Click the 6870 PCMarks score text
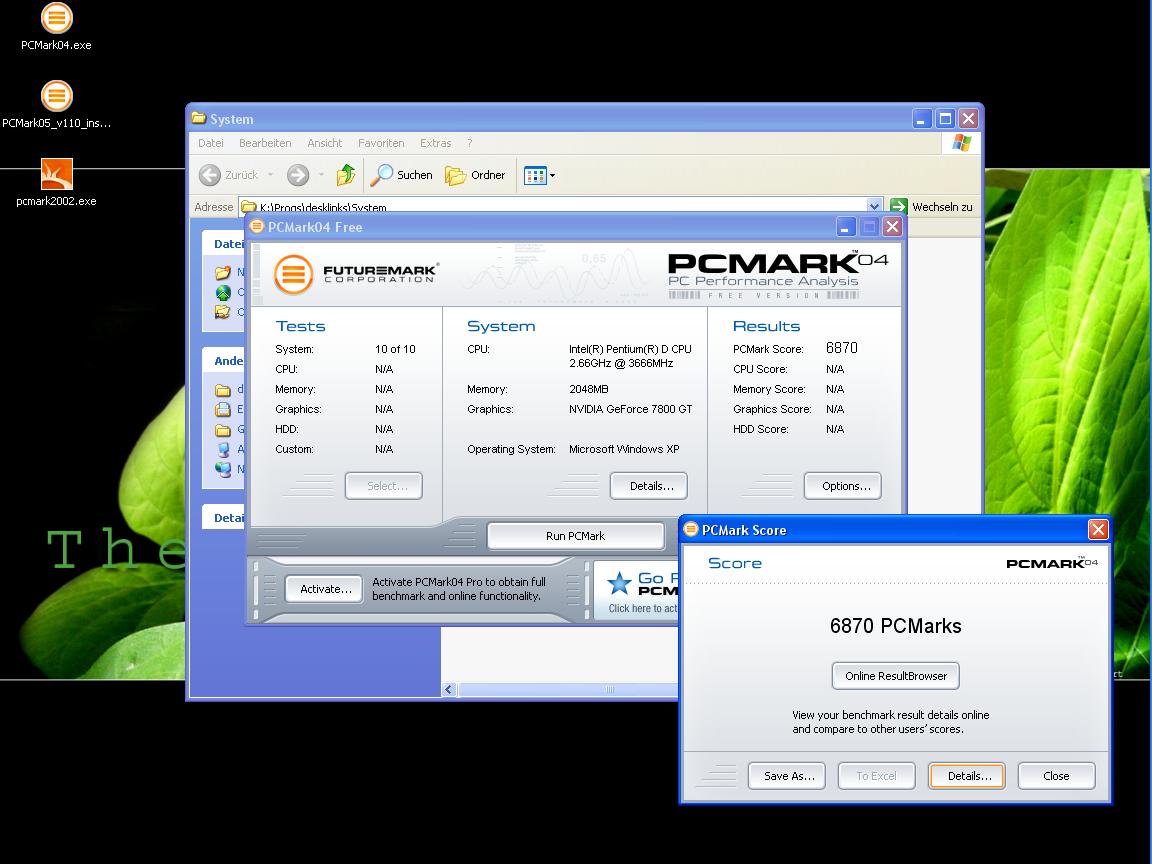The width and height of the screenshot is (1152, 864). [896, 626]
